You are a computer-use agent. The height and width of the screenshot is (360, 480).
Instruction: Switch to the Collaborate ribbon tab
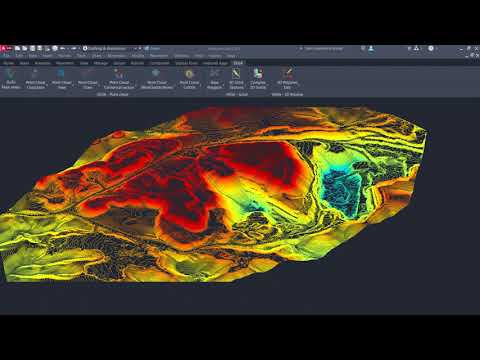click(x=159, y=63)
